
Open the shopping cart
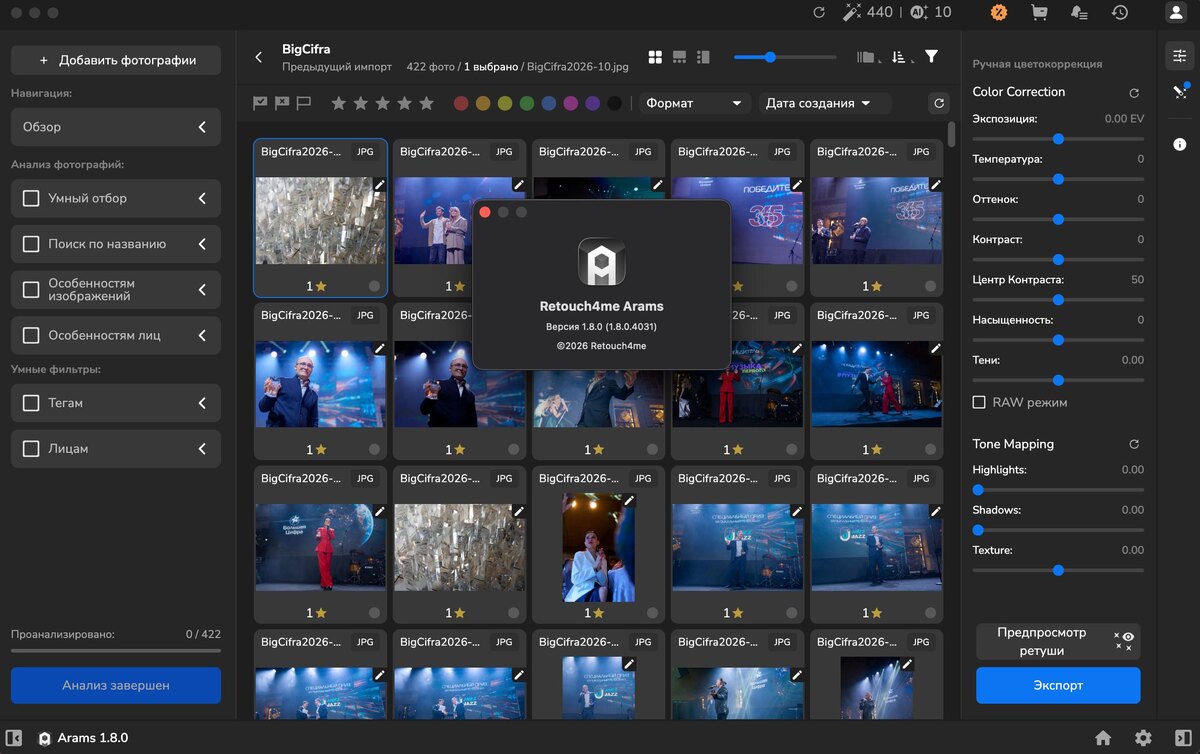(x=1039, y=13)
